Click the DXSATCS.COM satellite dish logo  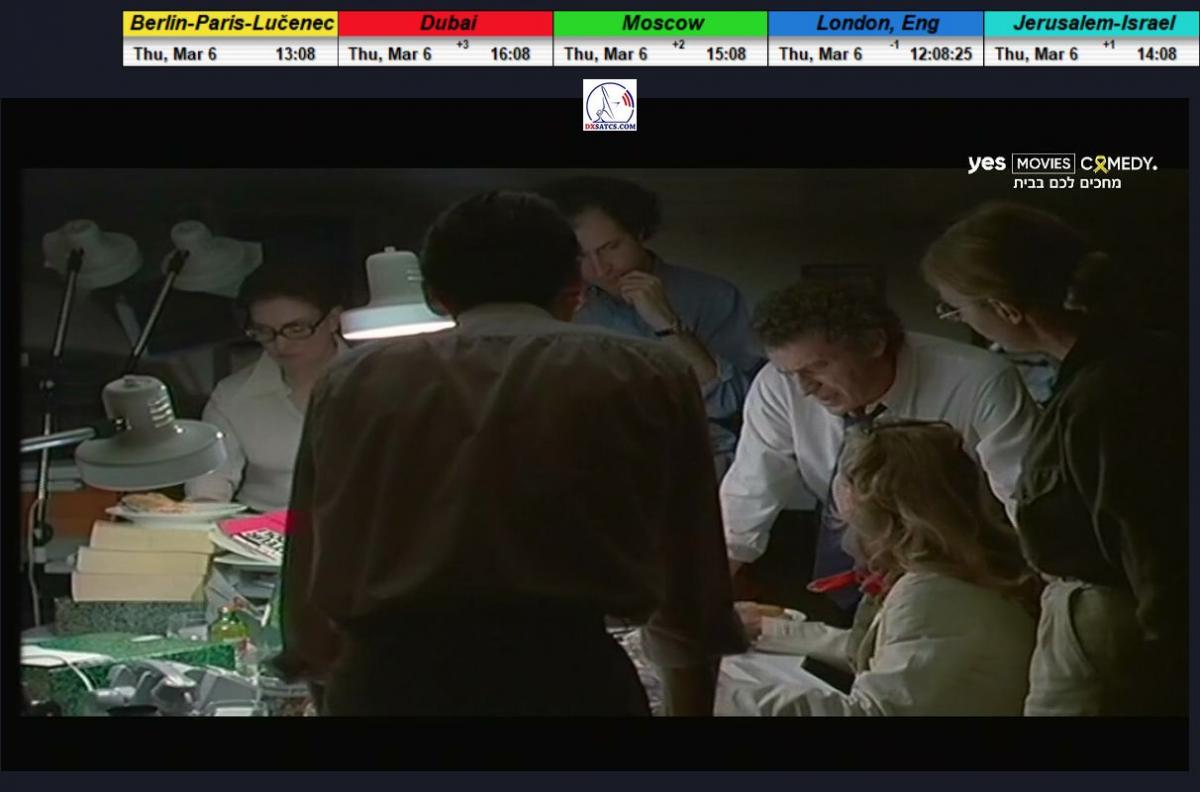pyautogui.click(x=609, y=105)
